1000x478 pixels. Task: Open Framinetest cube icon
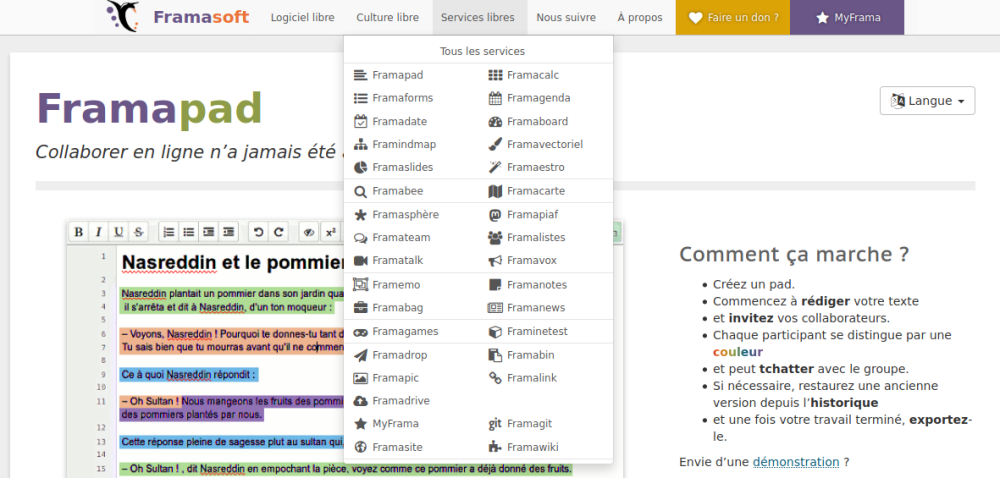[x=496, y=332]
